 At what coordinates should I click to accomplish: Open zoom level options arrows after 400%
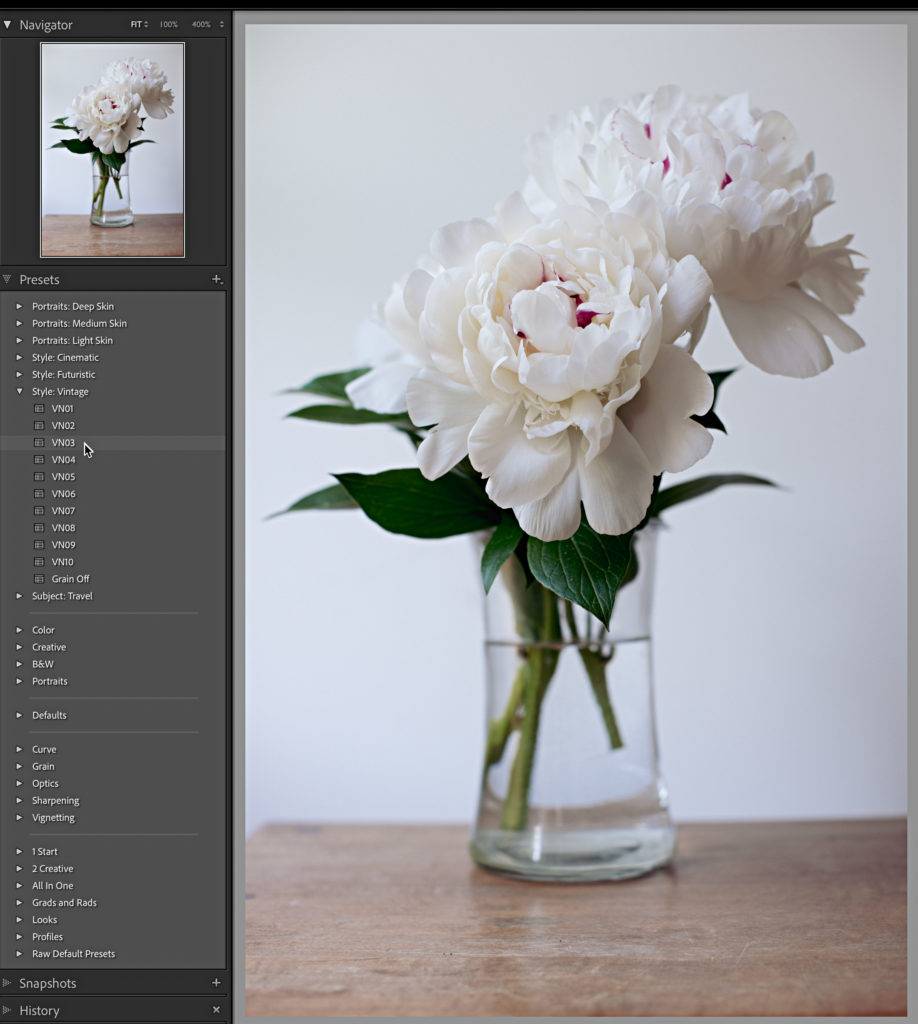point(221,24)
